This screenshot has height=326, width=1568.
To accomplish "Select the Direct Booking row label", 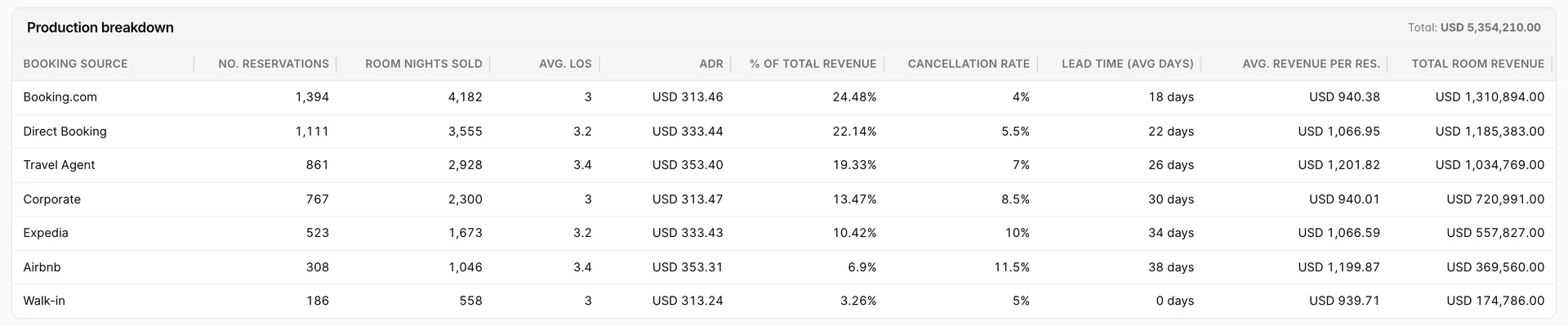I will pos(65,132).
